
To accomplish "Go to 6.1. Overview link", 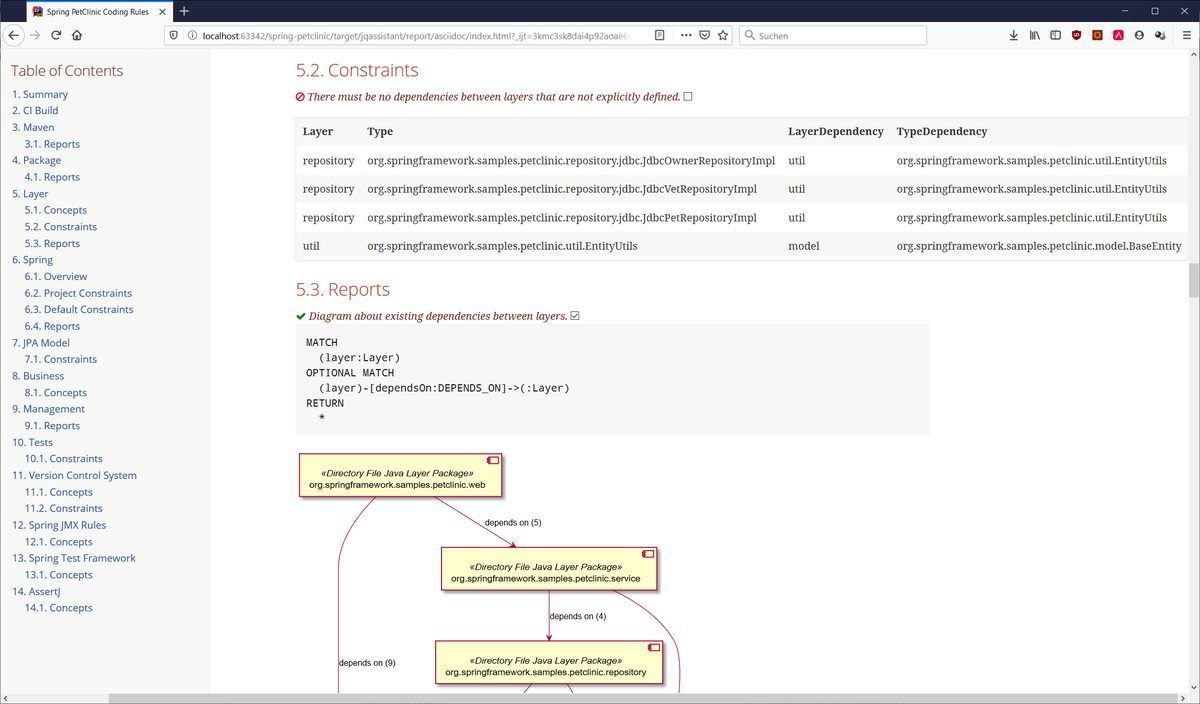I will 56,276.
